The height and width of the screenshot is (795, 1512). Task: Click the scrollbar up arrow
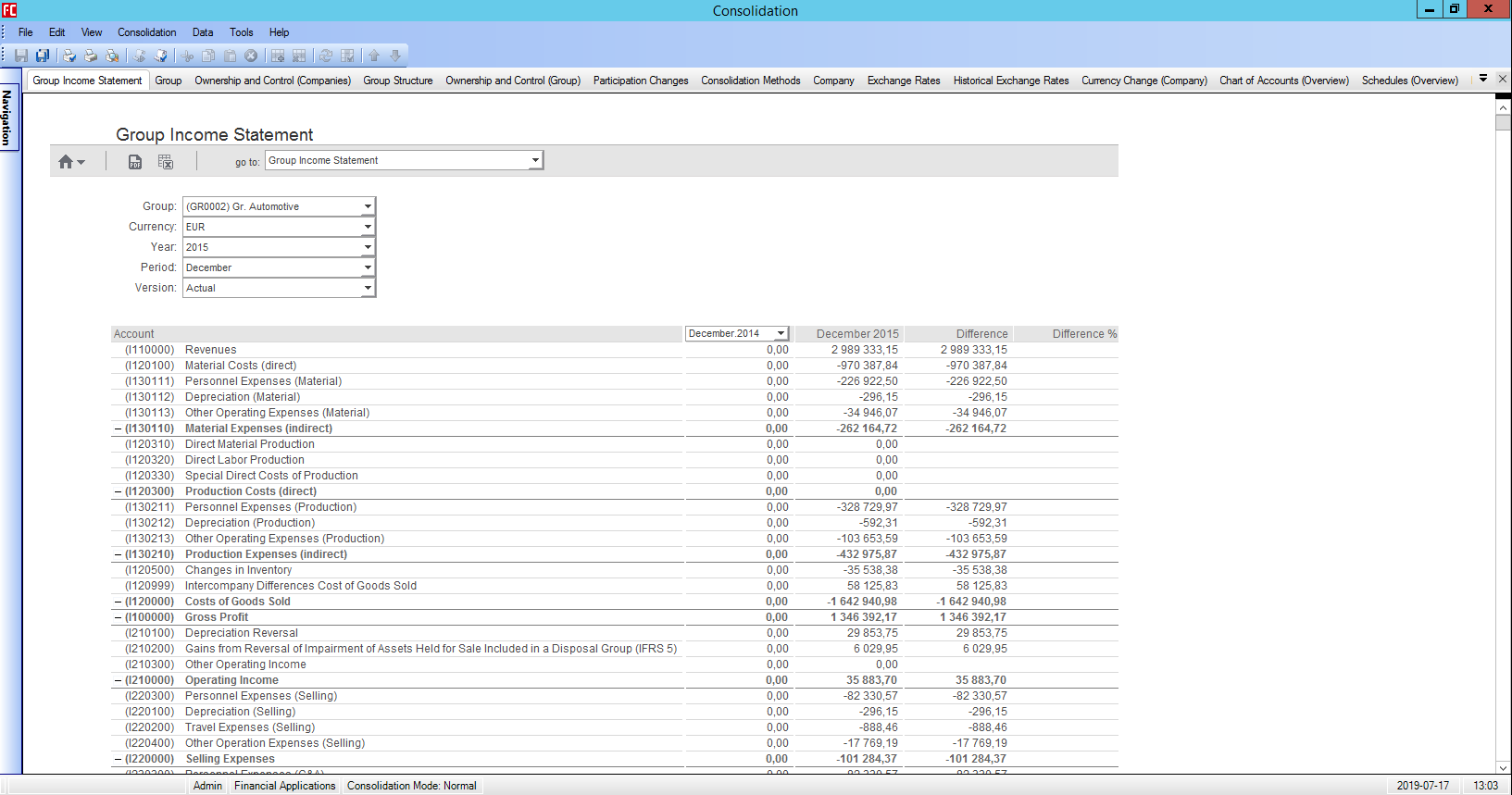(x=1504, y=107)
